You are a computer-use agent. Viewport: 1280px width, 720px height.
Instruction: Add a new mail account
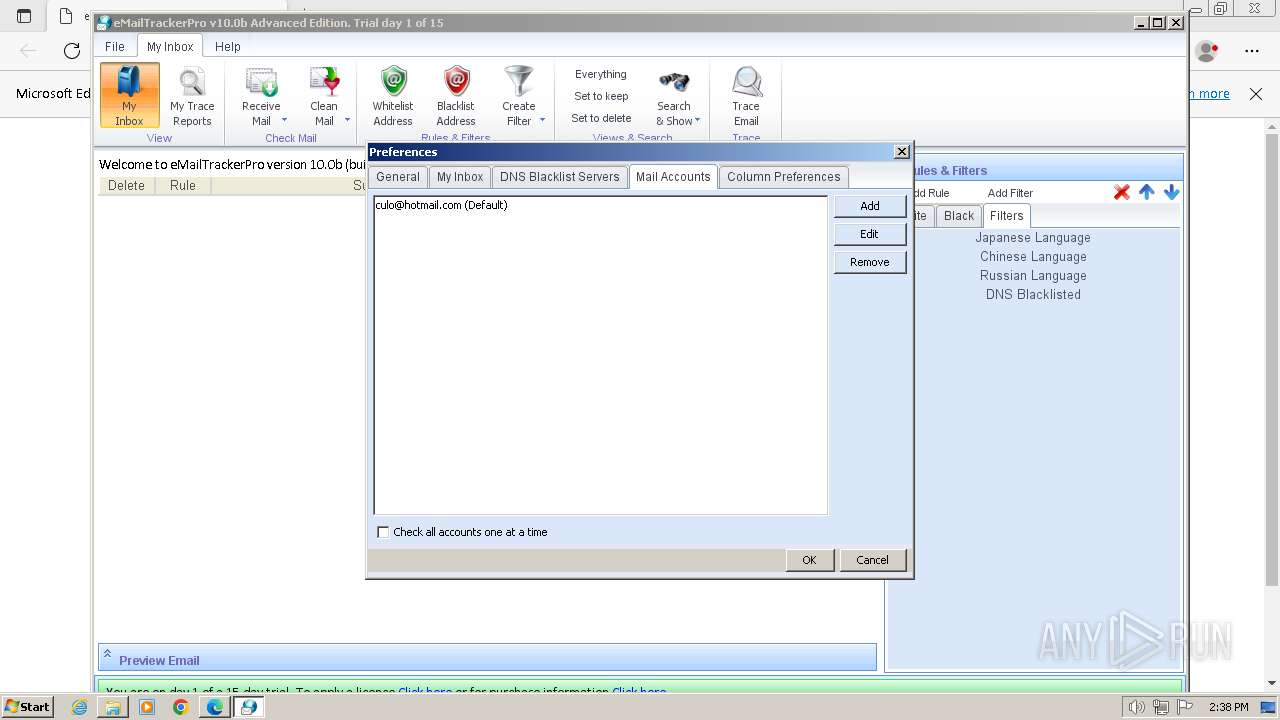tap(870, 205)
